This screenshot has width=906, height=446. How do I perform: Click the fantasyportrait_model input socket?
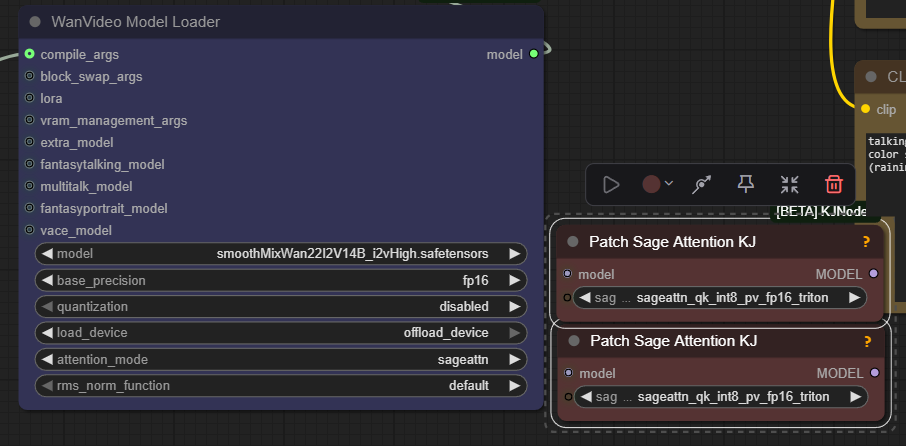(x=29, y=208)
